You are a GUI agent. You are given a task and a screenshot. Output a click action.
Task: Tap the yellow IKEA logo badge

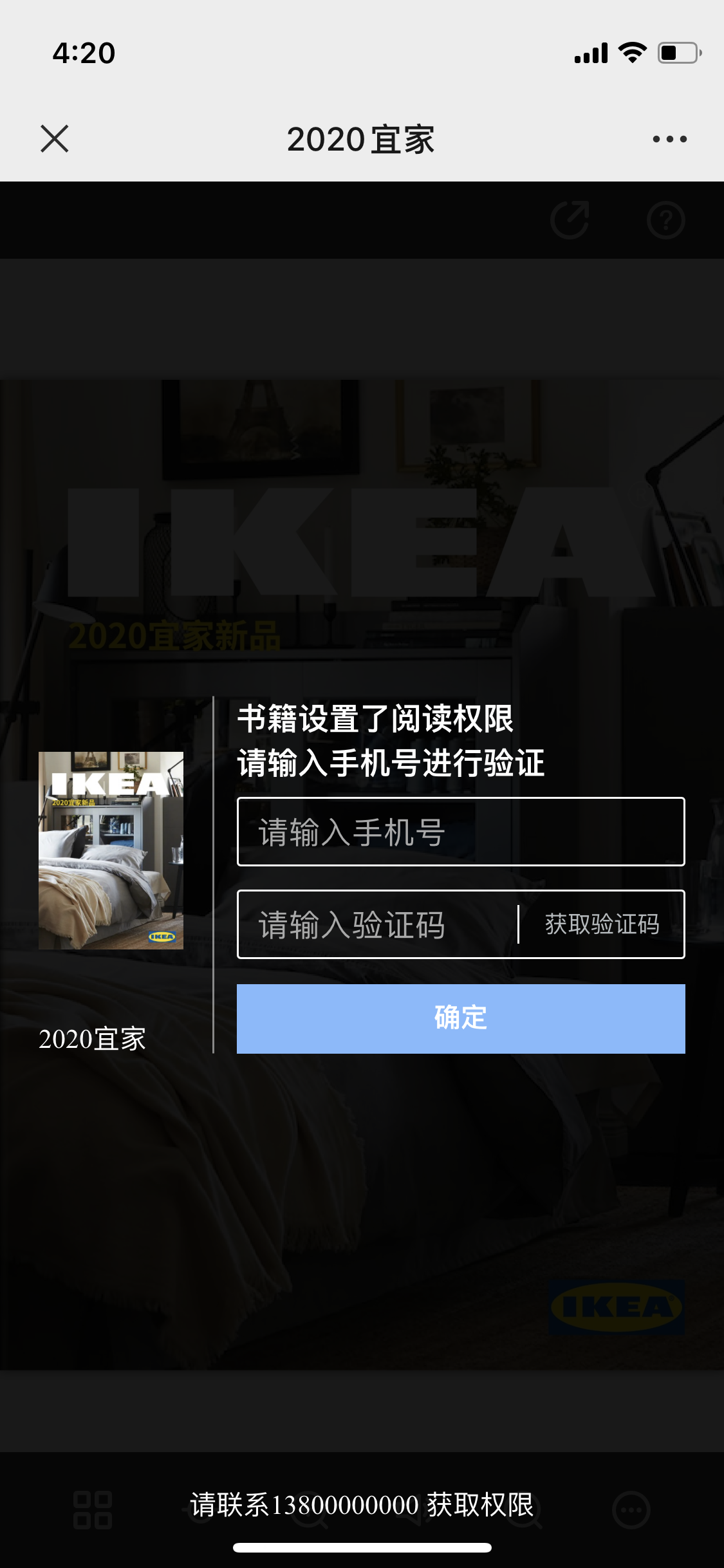pyautogui.click(x=617, y=1307)
